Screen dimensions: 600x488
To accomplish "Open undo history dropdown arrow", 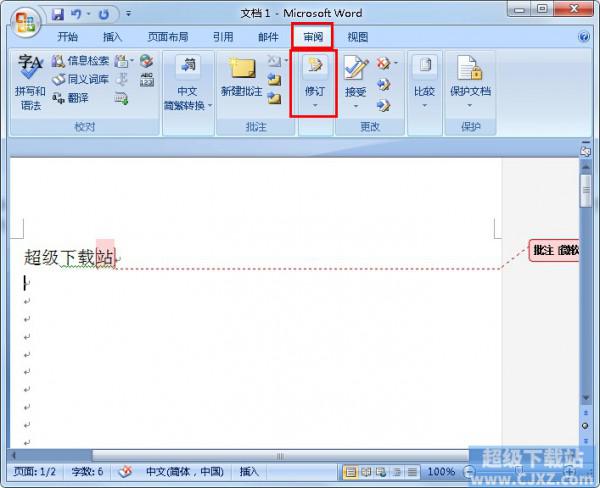I will (88, 14).
